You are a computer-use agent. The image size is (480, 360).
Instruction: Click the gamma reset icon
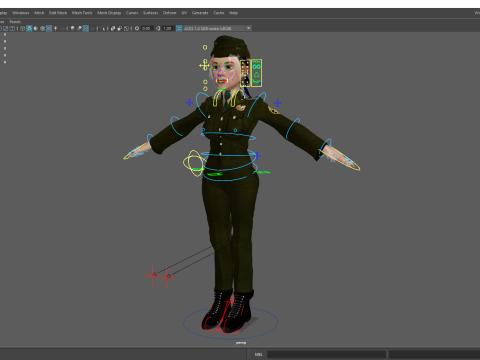158,28
